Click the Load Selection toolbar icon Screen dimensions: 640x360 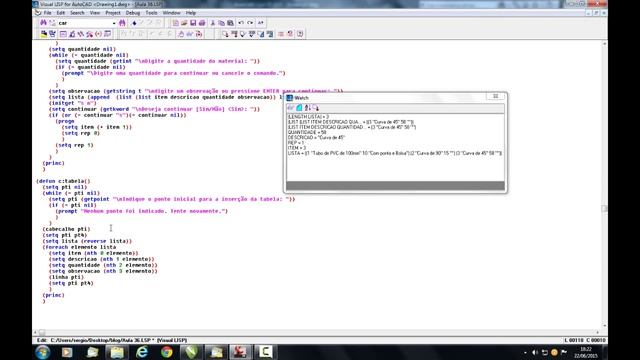coord(234,34)
